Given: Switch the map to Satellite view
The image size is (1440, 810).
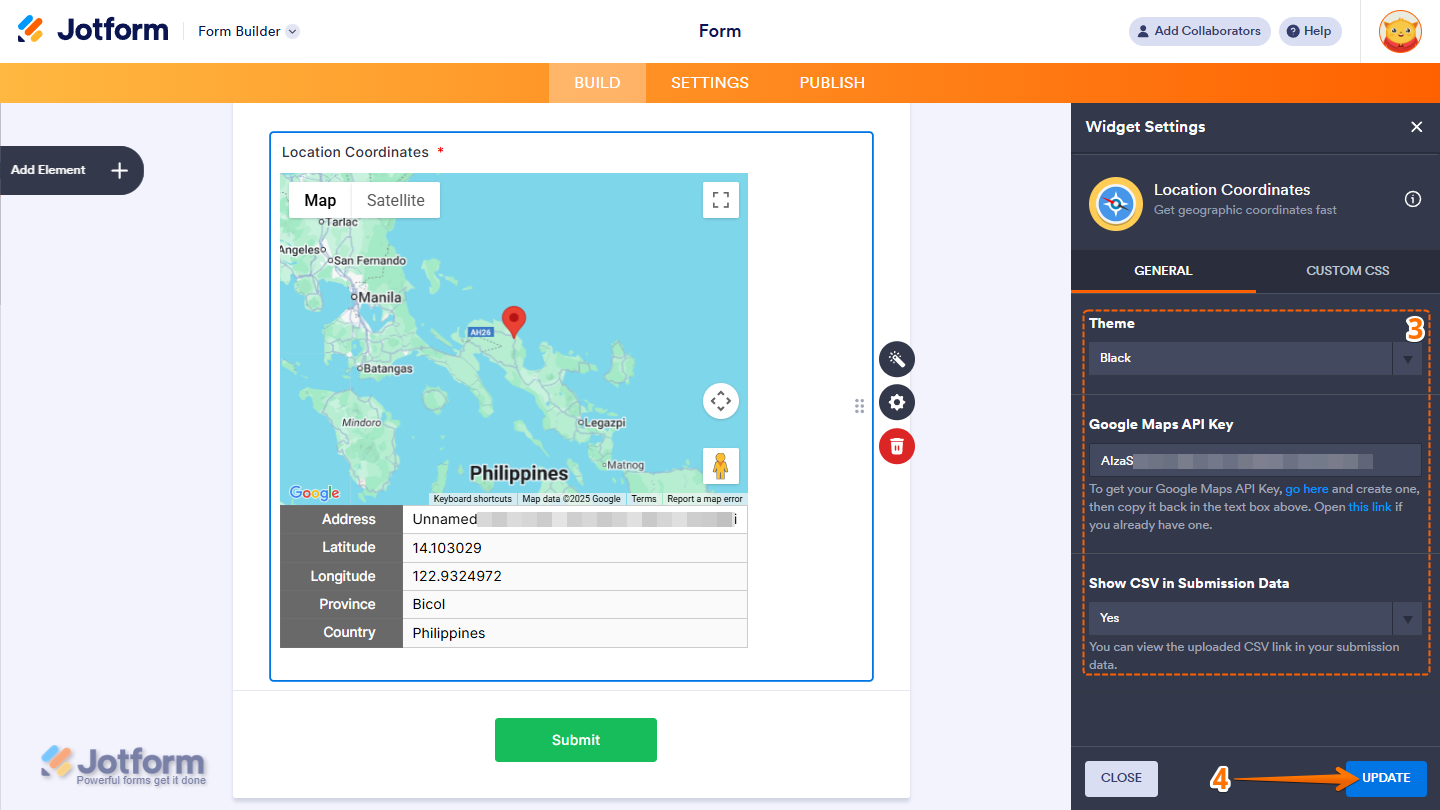Looking at the screenshot, I should click(x=394, y=199).
